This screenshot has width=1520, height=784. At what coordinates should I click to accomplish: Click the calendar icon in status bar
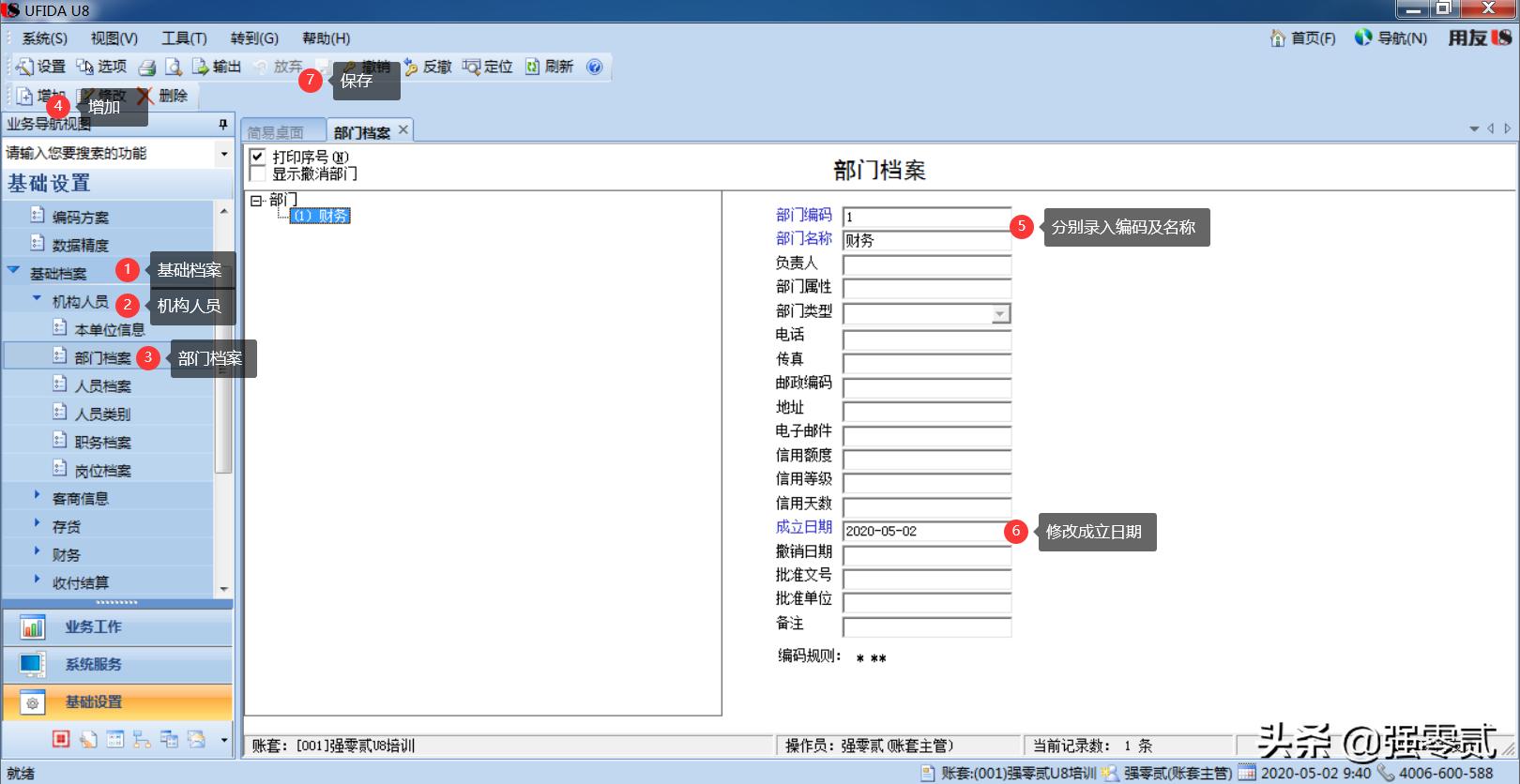coord(1247,774)
